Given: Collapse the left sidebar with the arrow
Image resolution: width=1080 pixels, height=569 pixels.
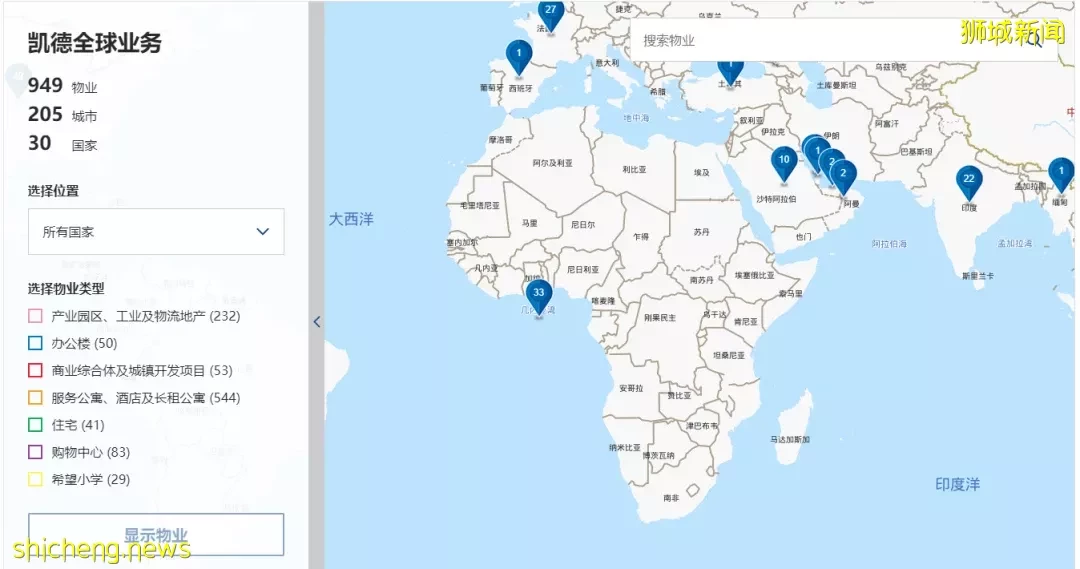Looking at the screenshot, I should click(317, 321).
